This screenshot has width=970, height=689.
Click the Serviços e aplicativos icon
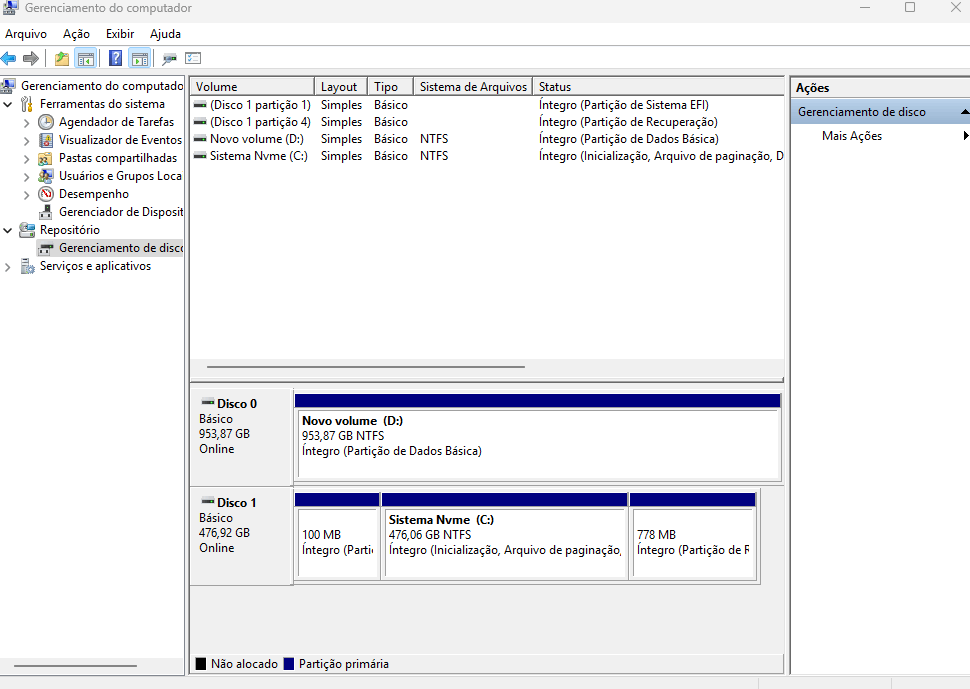tap(27, 267)
